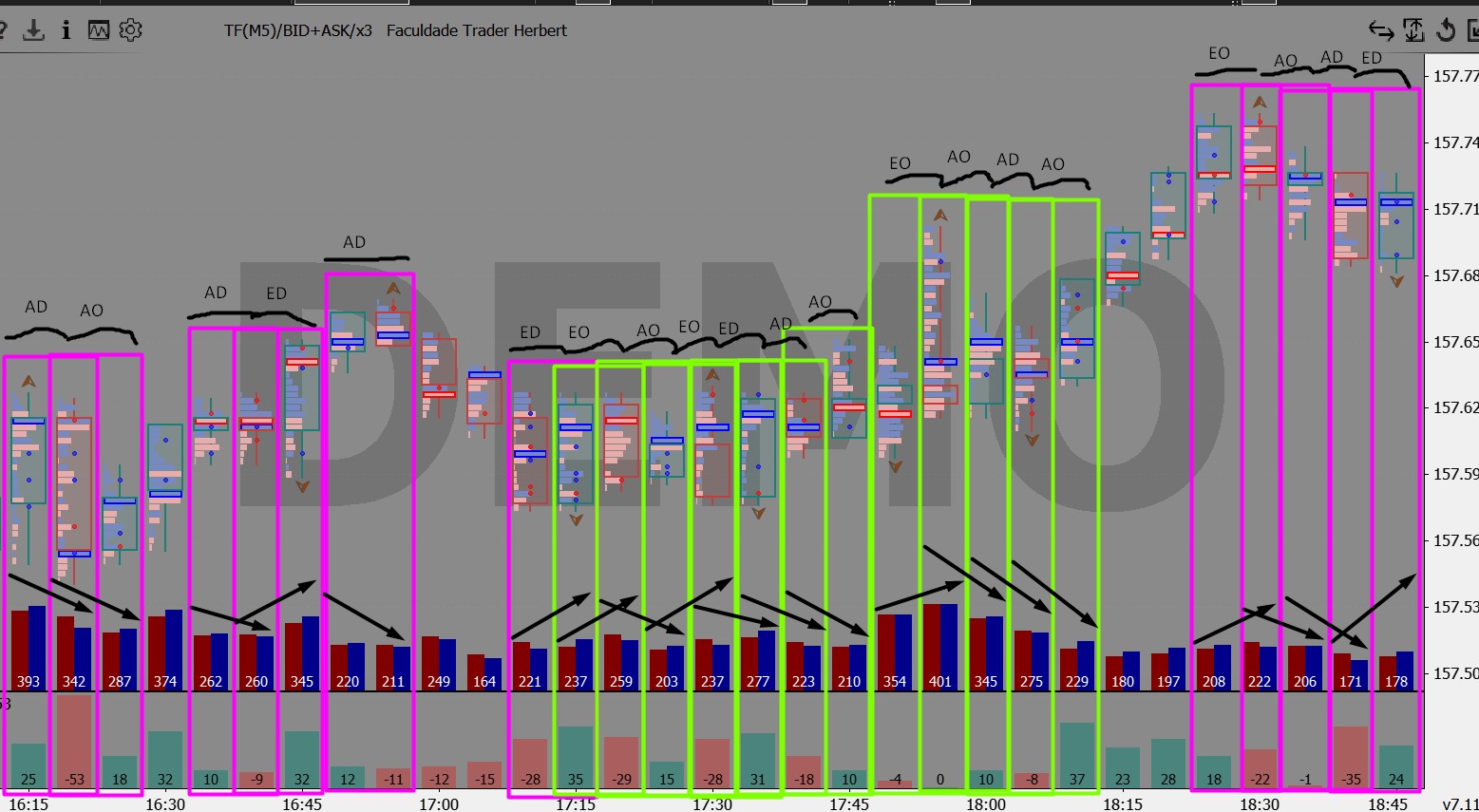Select the 17:30 time axis label
The width and height of the screenshot is (1479, 812).
point(712,803)
